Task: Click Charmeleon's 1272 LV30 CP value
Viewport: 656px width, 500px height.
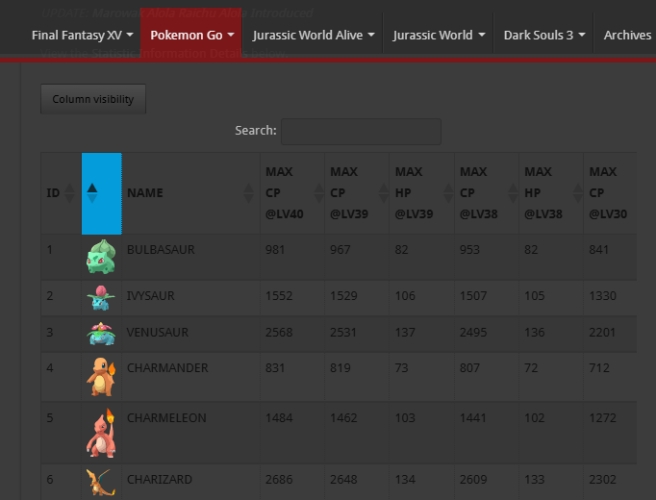Action: [602, 418]
